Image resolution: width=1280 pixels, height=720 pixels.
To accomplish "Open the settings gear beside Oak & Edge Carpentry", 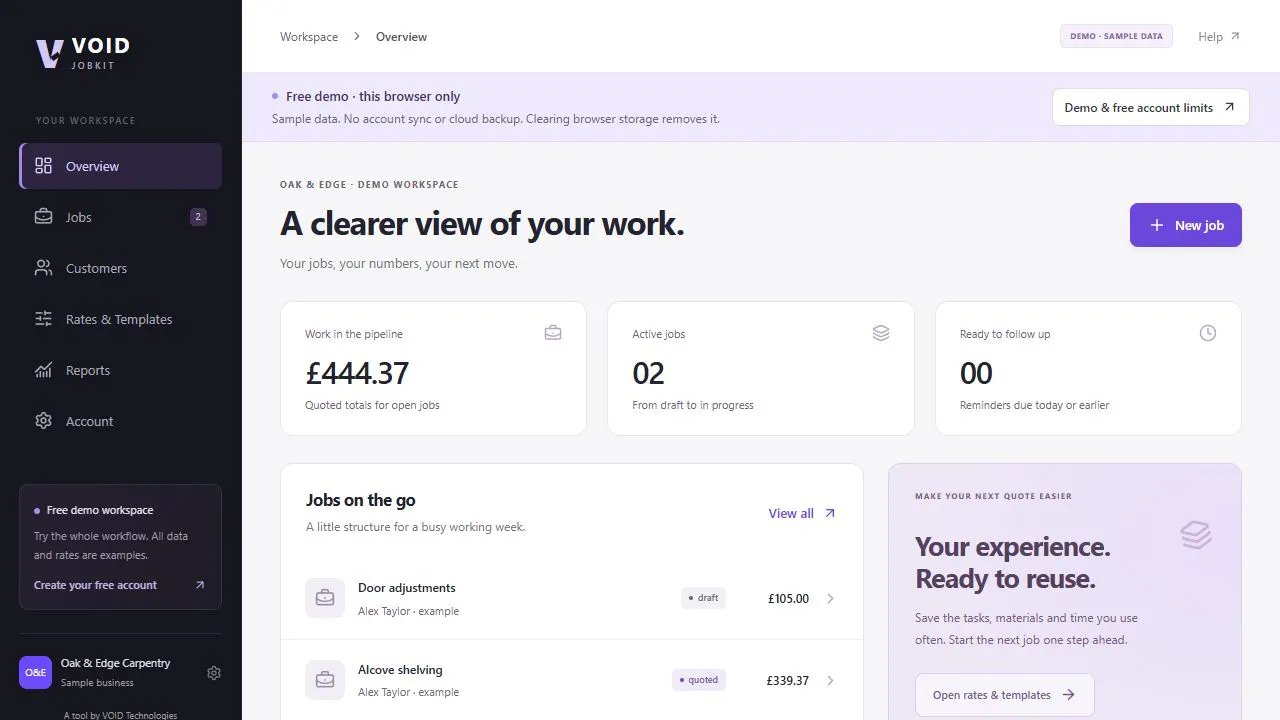I will pos(213,673).
